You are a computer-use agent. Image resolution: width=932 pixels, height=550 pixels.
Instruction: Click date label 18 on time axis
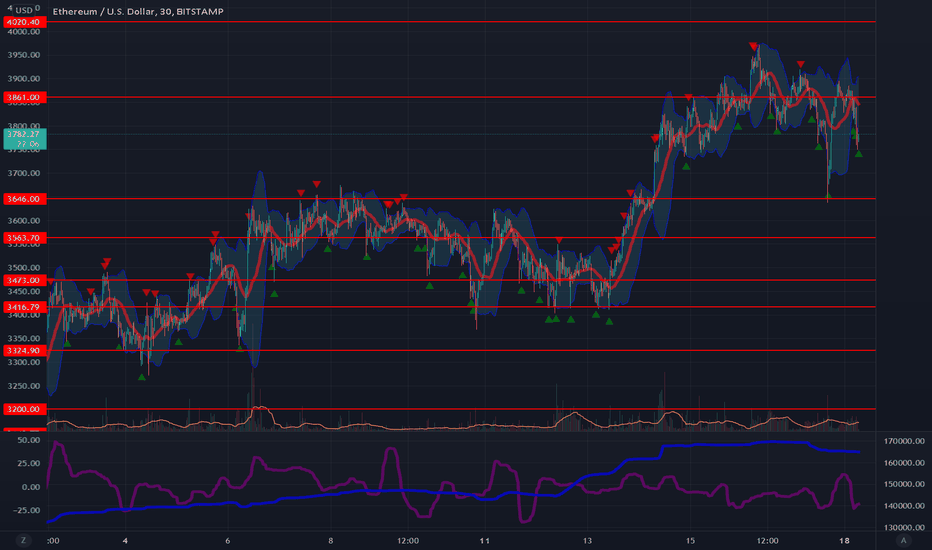pyautogui.click(x=844, y=540)
